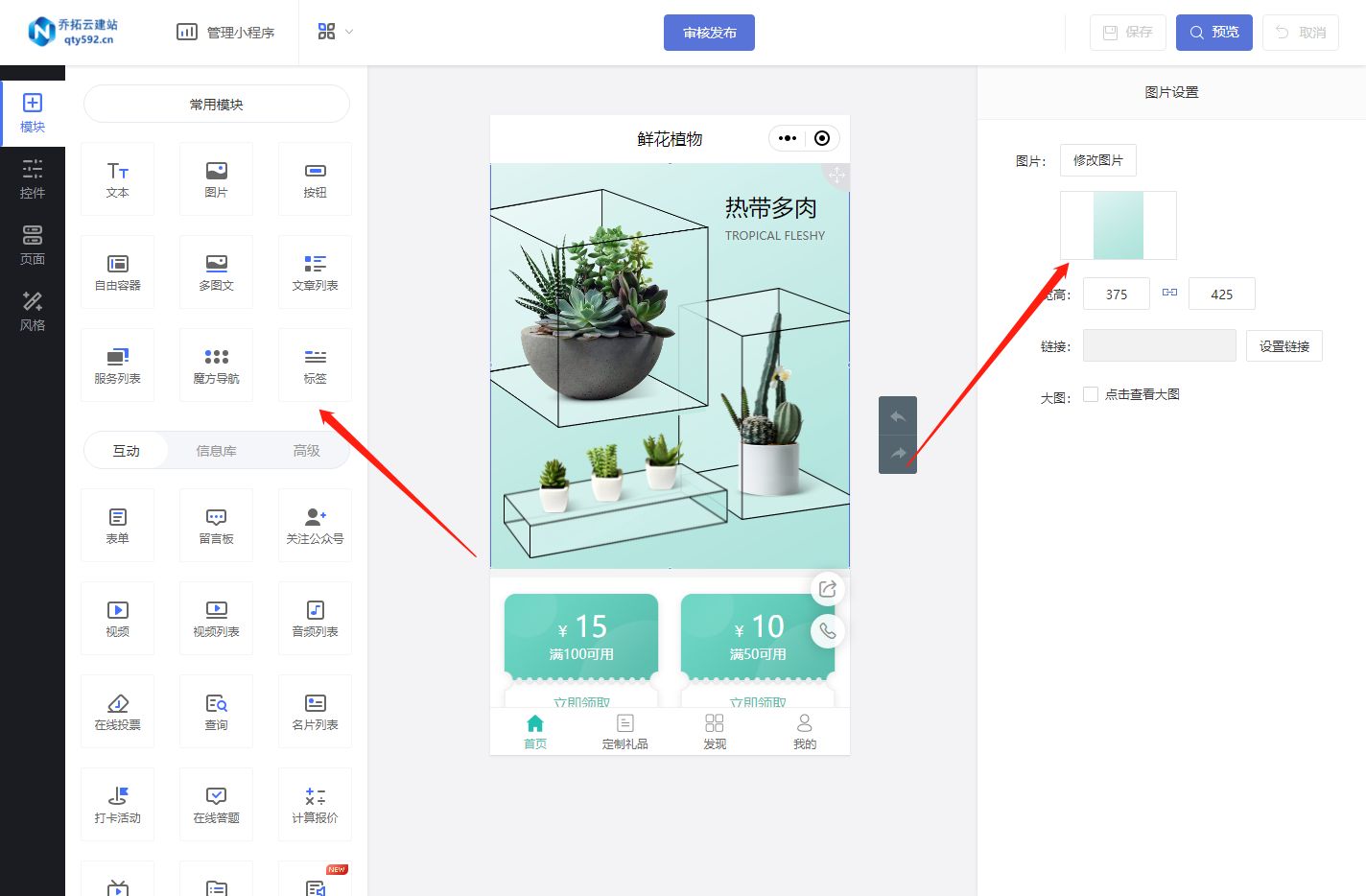Open the 控件 controls panel
Image resolution: width=1366 pixels, height=896 pixels.
coord(32,178)
